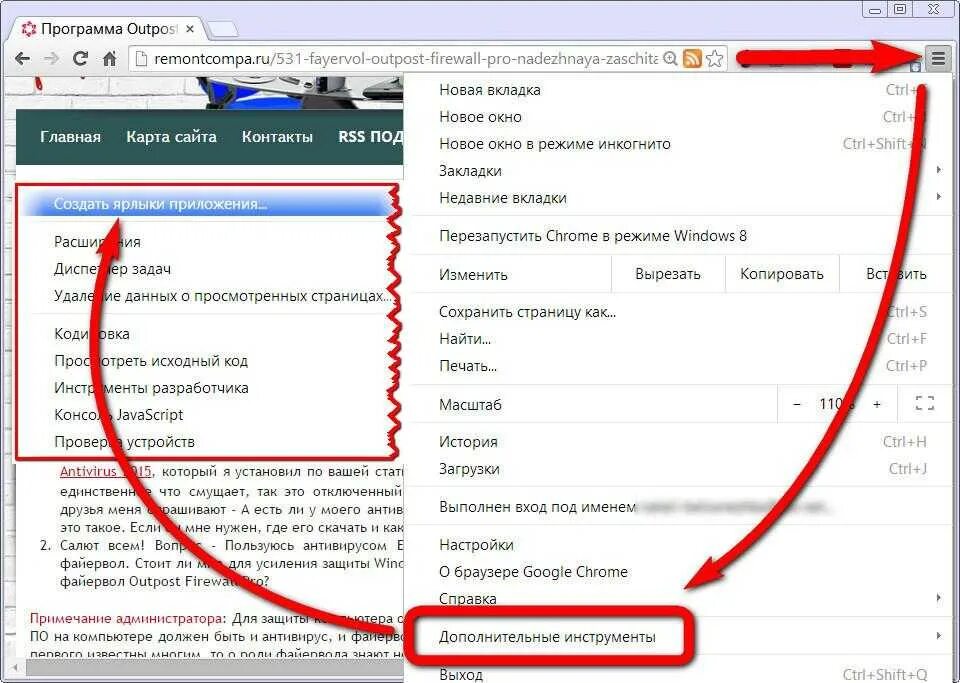Viewport: 960px width, 683px height.
Task: Bookmark page with the star icon
Action: 714,59
